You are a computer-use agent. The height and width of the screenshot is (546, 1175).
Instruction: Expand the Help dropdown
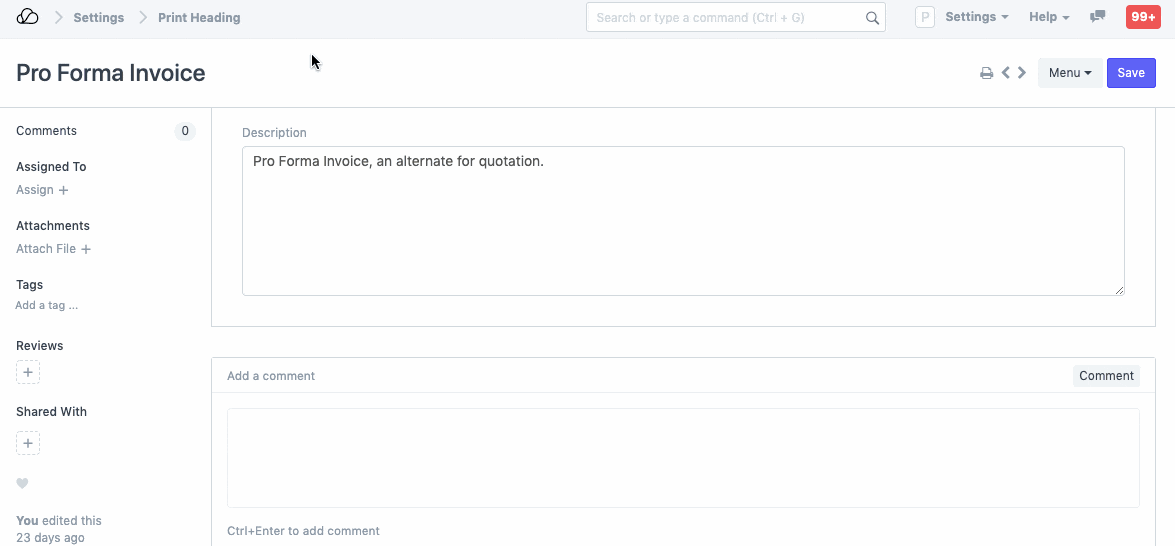pos(1049,17)
